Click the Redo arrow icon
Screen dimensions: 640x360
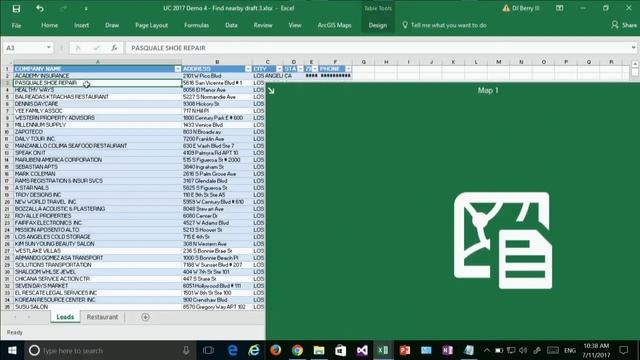[63, 8]
